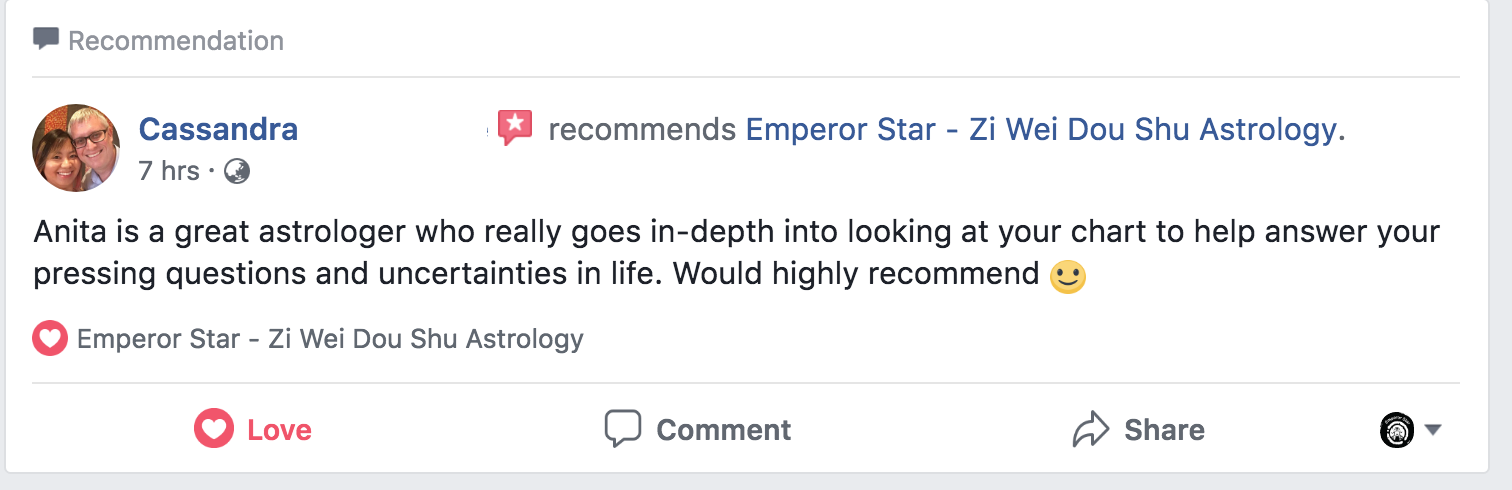Screen dimensions: 1512x490
Task: Click the Recommendation speech bubble icon
Action: 46,40
